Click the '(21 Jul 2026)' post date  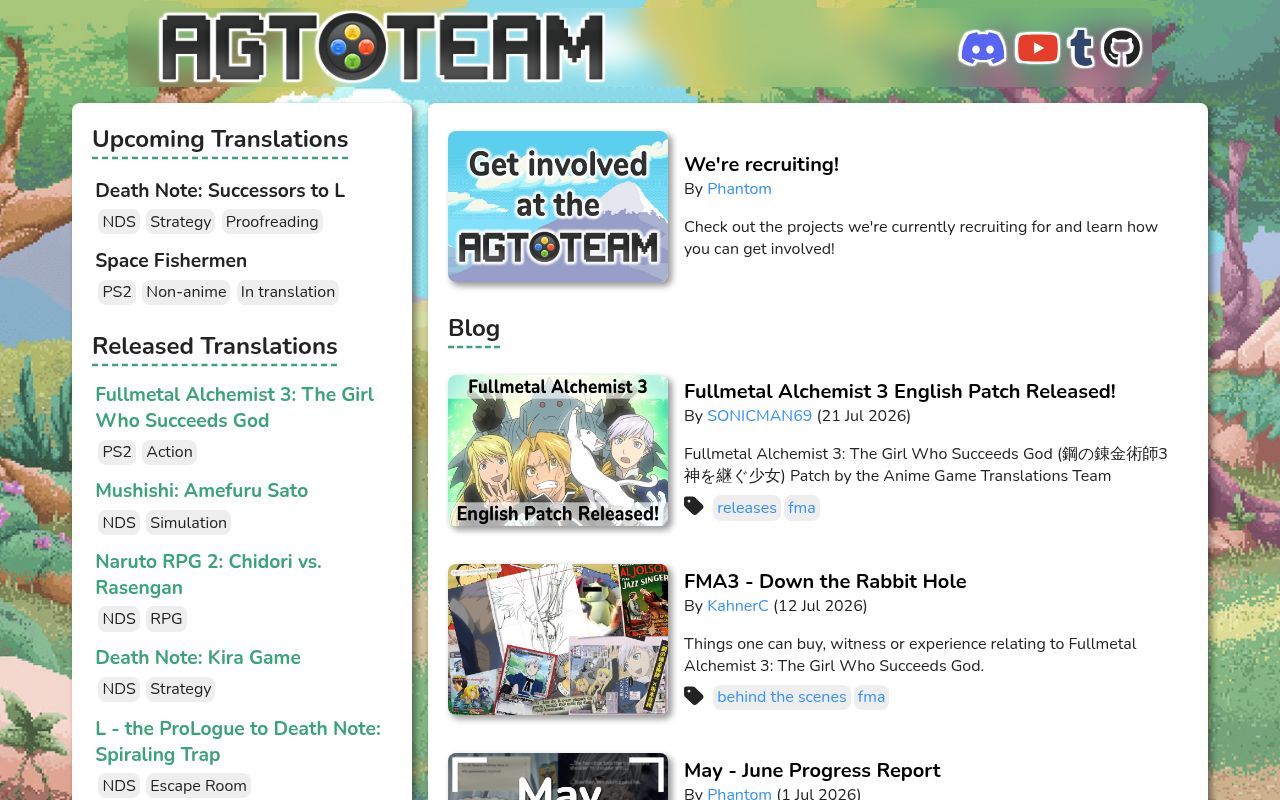[864, 416]
